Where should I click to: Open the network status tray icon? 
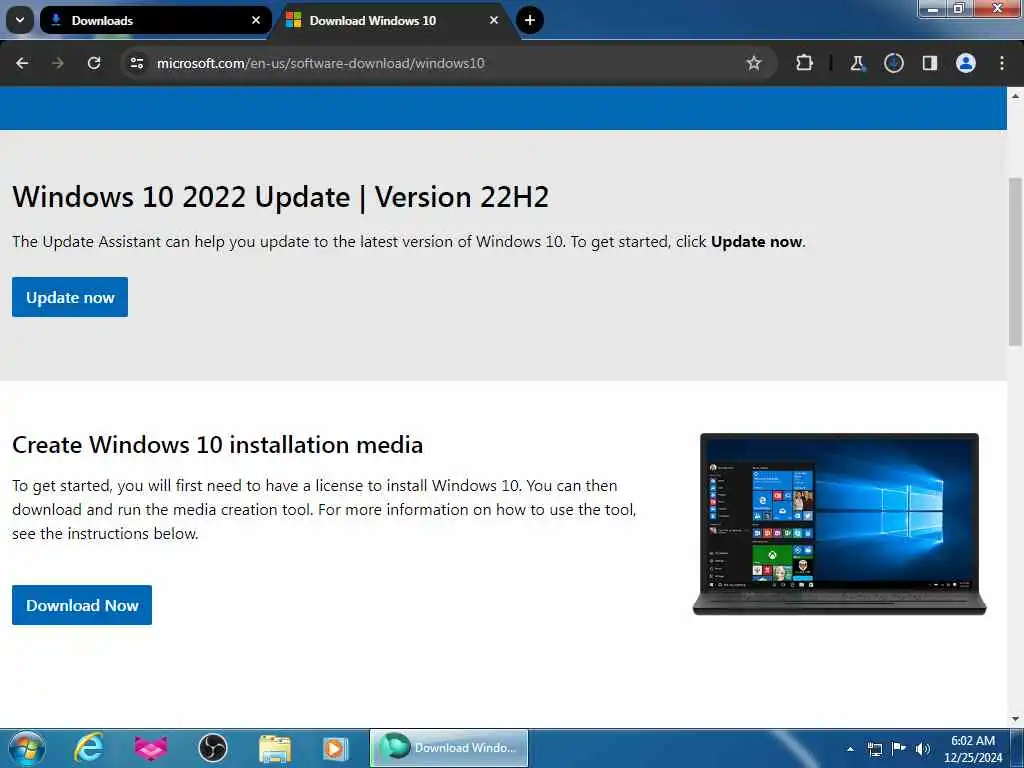coord(874,749)
